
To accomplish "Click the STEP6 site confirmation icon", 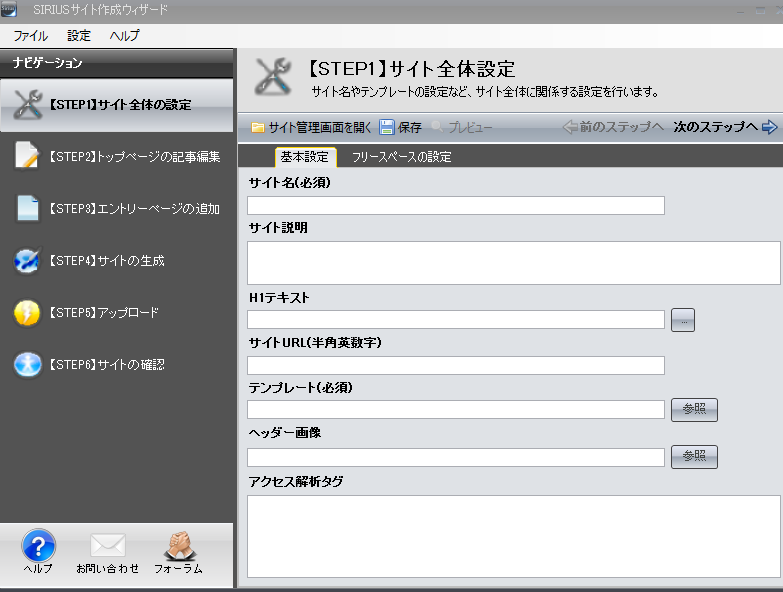I will [27, 364].
